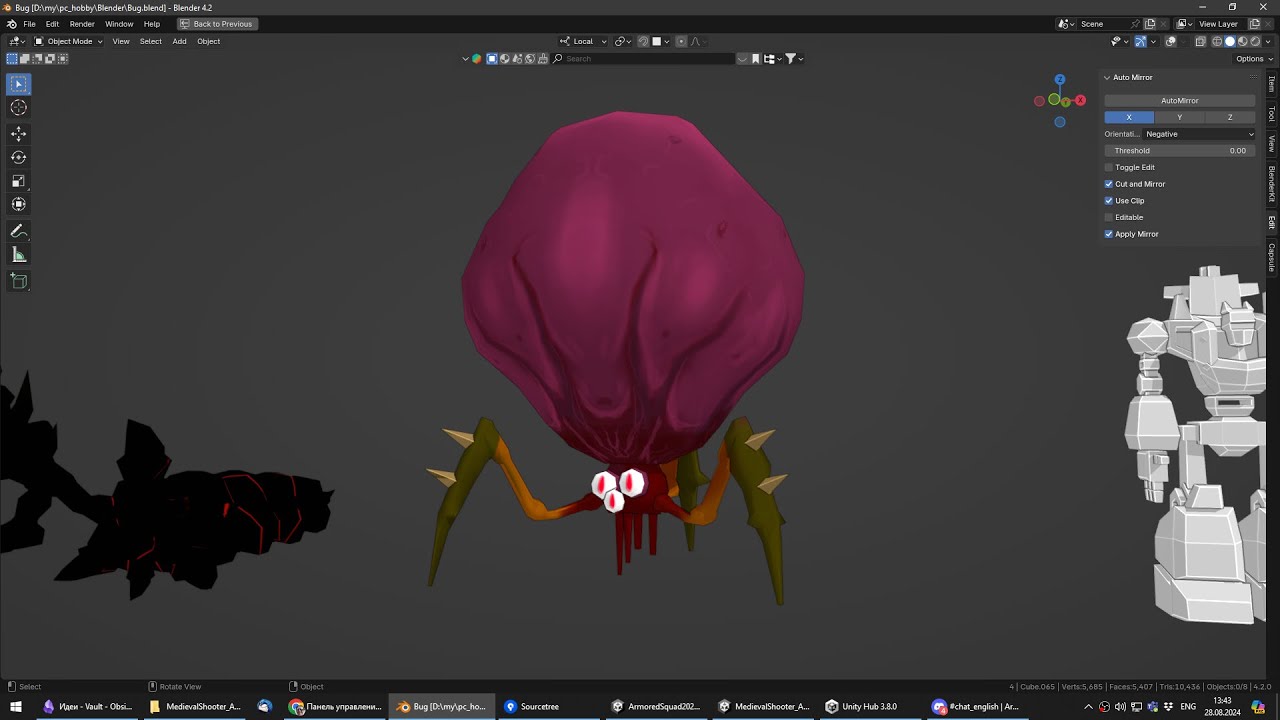Open the pivot point dropdown
Viewport: 1280px width, 720px height.
tap(623, 41)
